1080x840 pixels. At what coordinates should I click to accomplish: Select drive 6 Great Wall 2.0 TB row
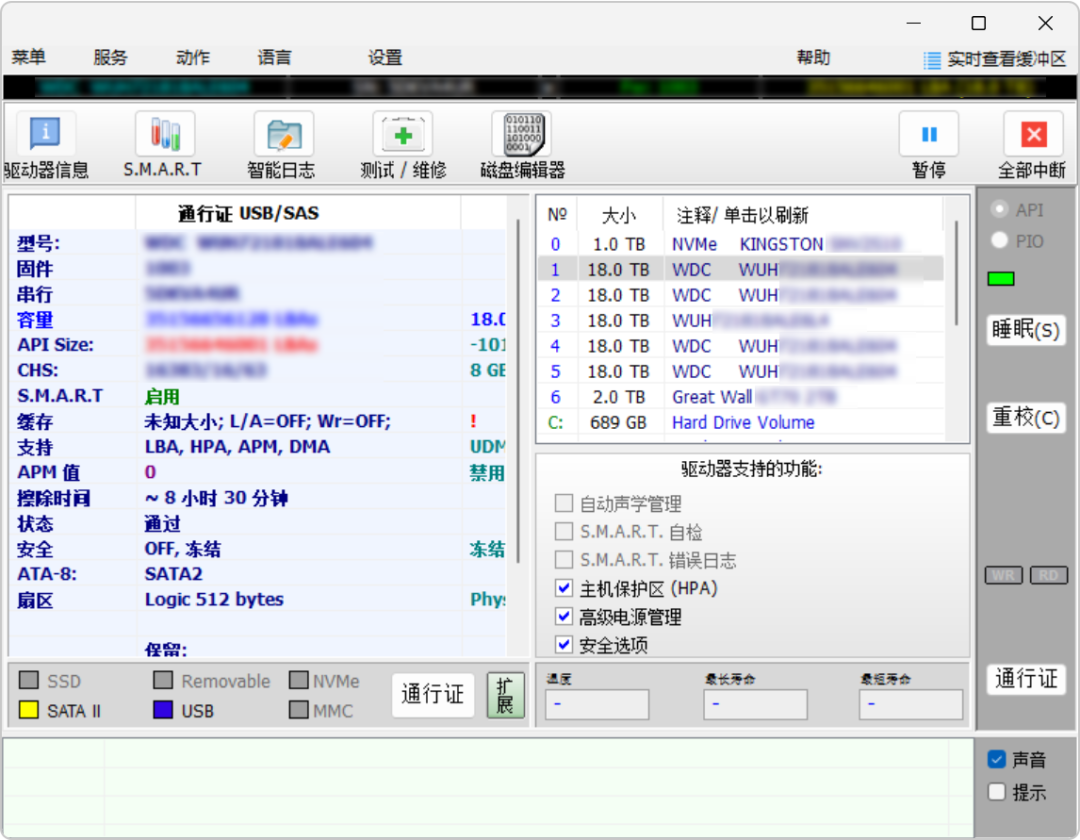[x=740, y=397]
